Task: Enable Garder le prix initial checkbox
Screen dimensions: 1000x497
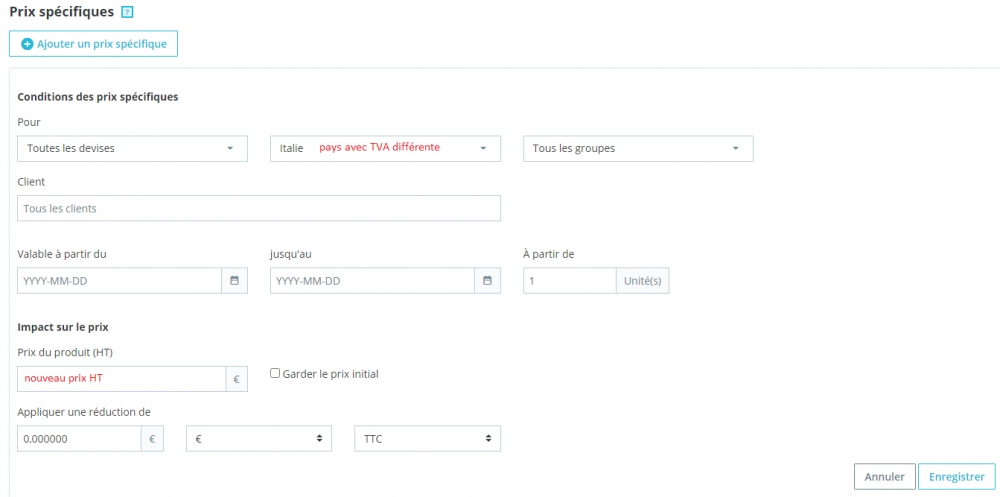Action: pyautogui.click(x=275, y=373)
